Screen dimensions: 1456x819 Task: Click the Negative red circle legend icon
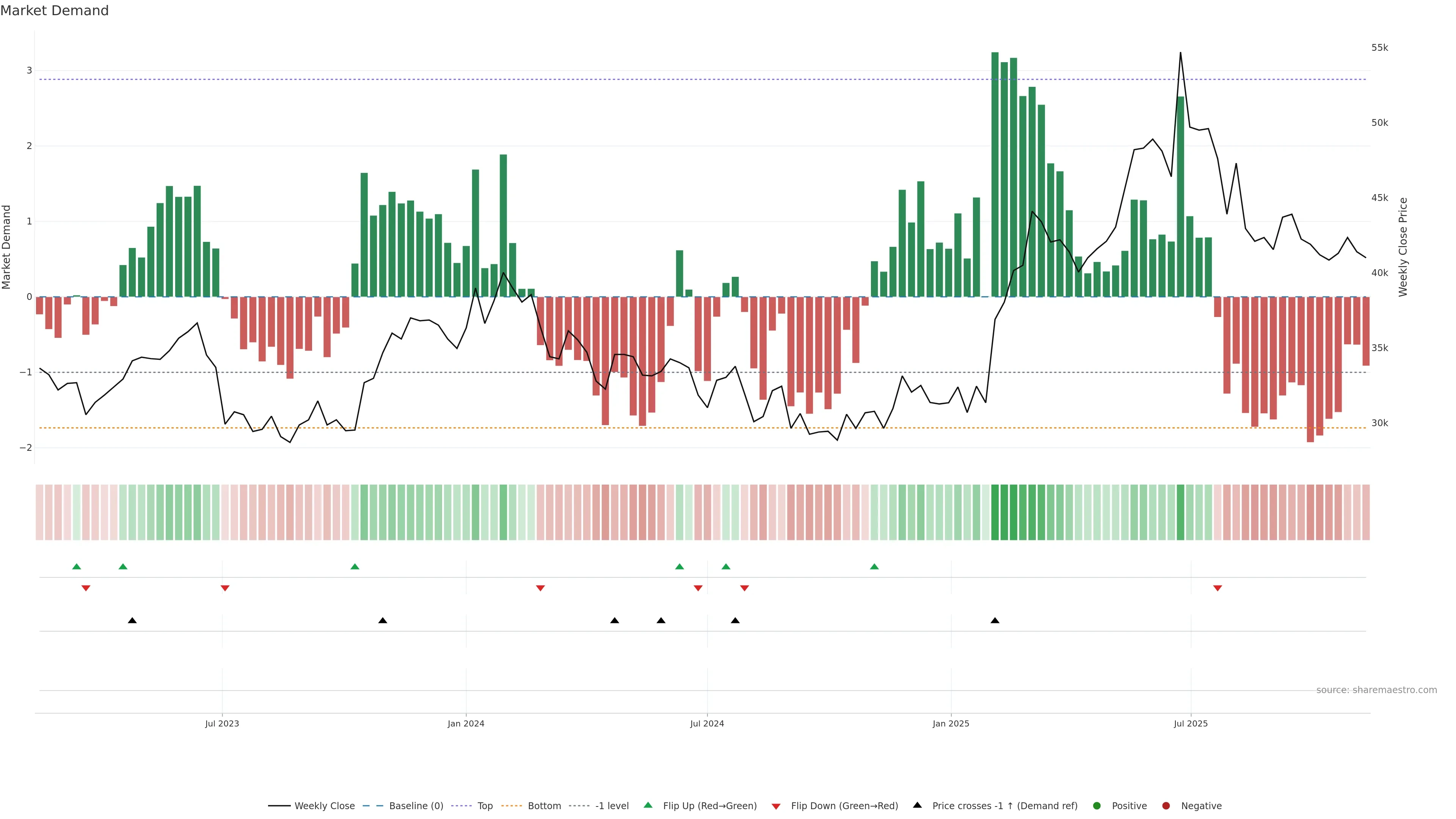(x=1166, y=806)
